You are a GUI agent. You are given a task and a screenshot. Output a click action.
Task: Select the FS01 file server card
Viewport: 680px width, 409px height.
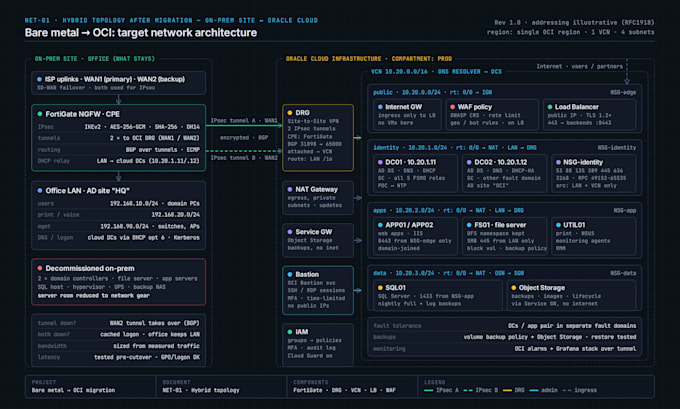504,236
